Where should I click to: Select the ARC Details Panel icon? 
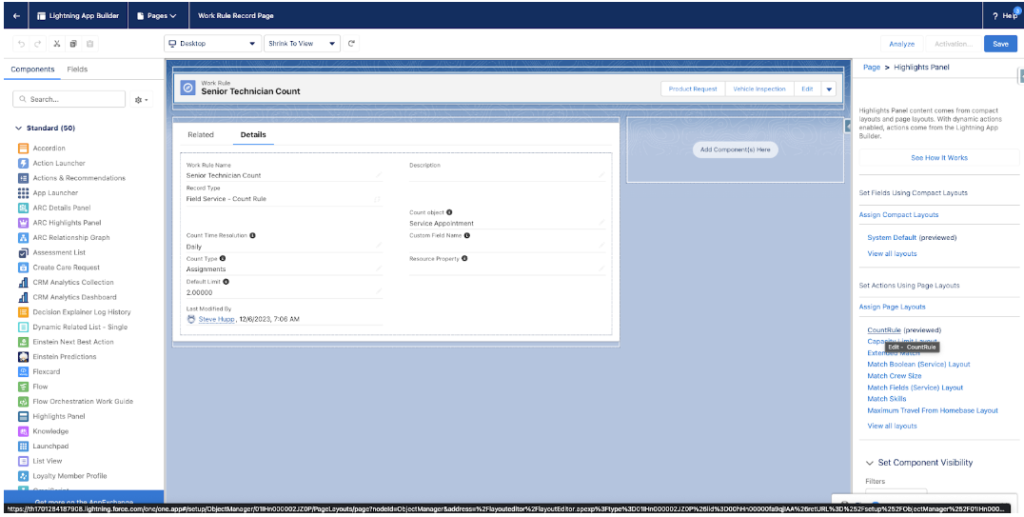point(23,208)
